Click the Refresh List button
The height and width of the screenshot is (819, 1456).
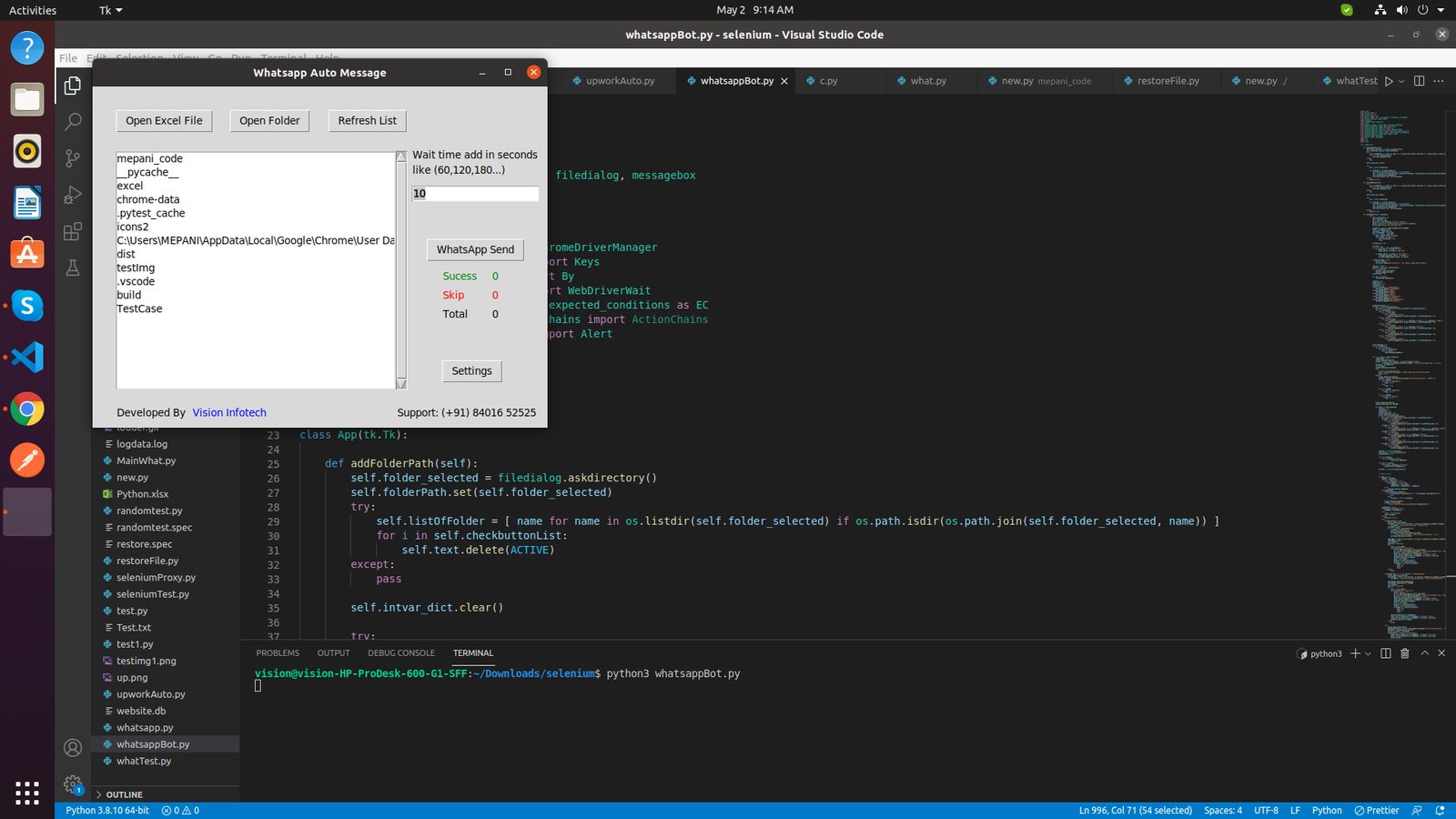point(367,121)
